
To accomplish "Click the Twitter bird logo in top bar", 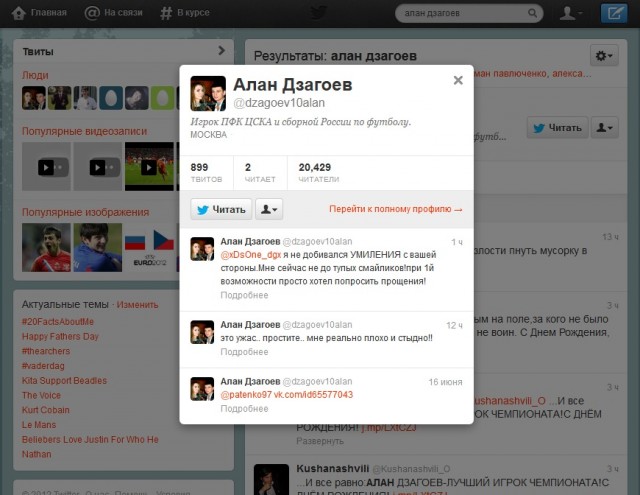I will pos(319,13).
